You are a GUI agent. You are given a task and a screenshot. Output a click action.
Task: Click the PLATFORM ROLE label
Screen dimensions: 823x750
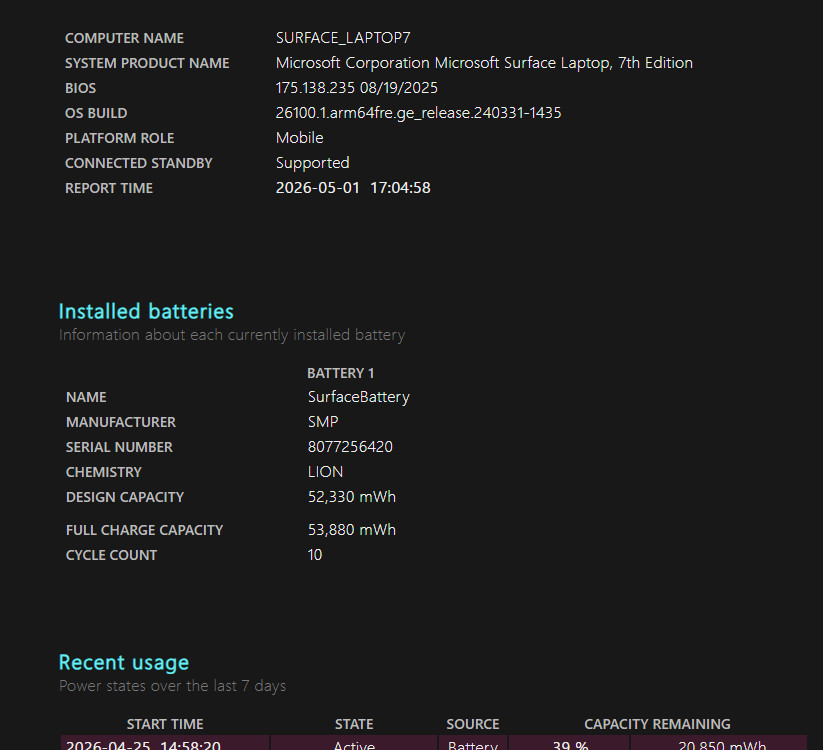coord(120,138)
